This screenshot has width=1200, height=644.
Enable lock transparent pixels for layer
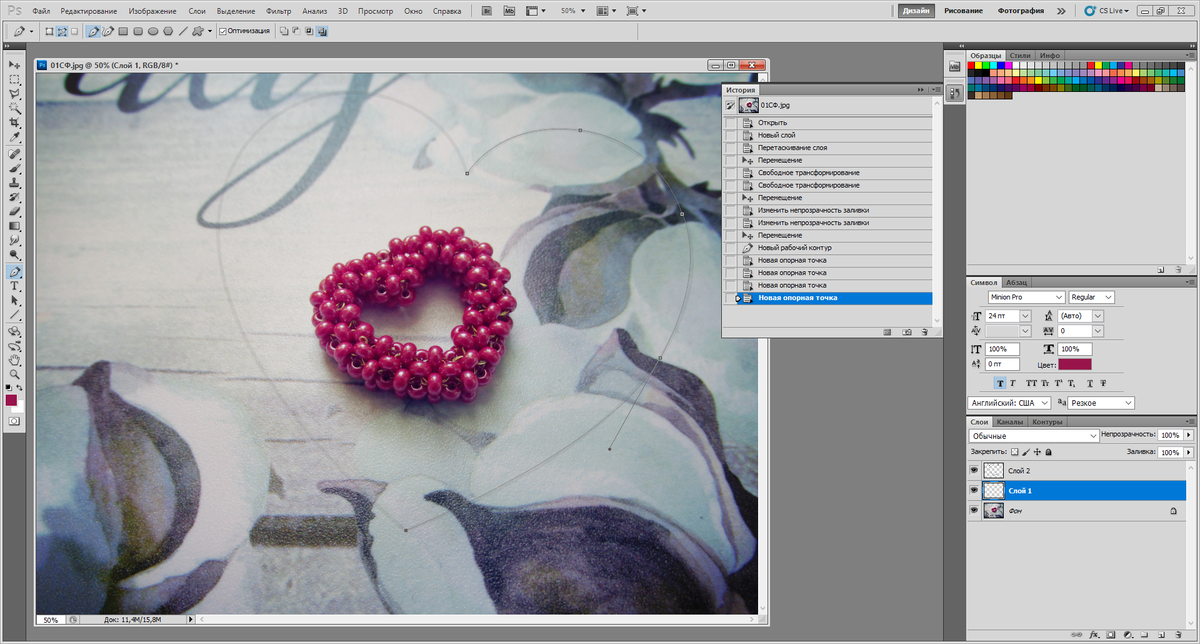[1014, 452]
